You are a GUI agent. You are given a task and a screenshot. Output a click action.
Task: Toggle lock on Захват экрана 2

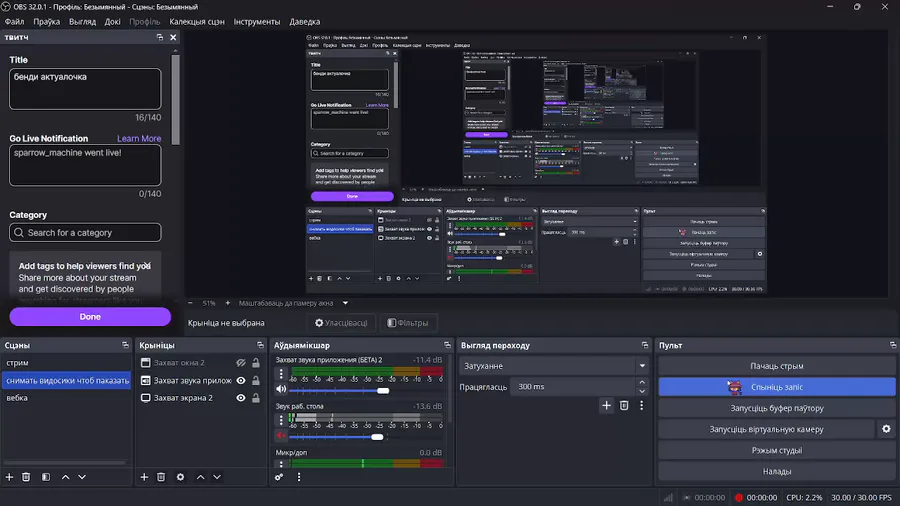click(x=256, y=398)
